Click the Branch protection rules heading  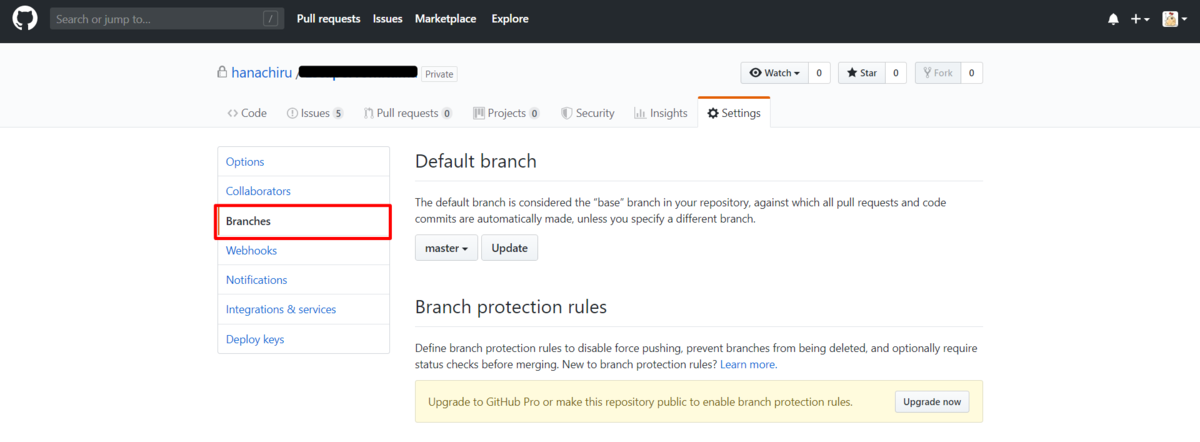[x=511, y=307]
